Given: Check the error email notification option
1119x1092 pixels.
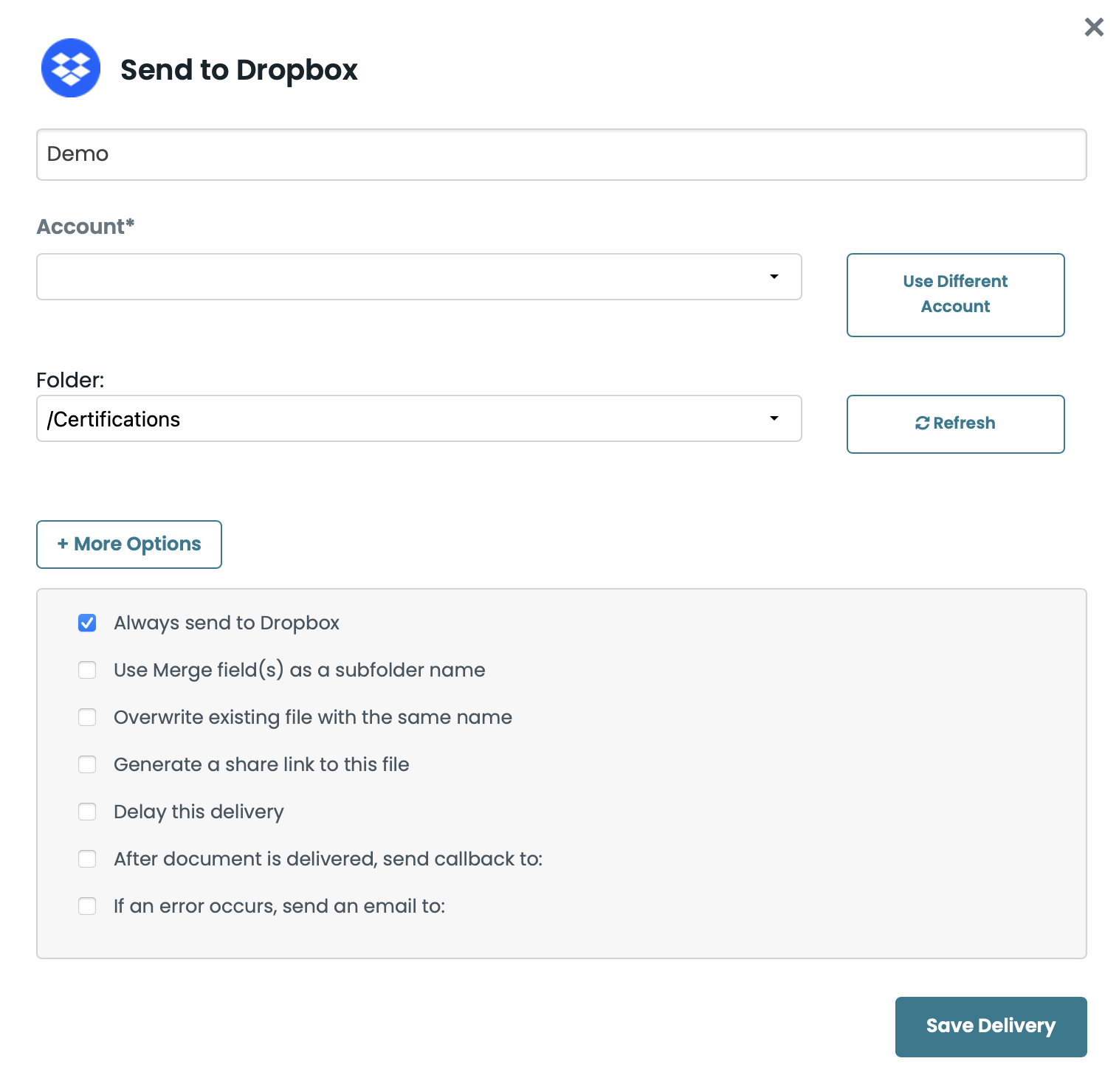Looking at the screenshot, I should coord(87,906).
